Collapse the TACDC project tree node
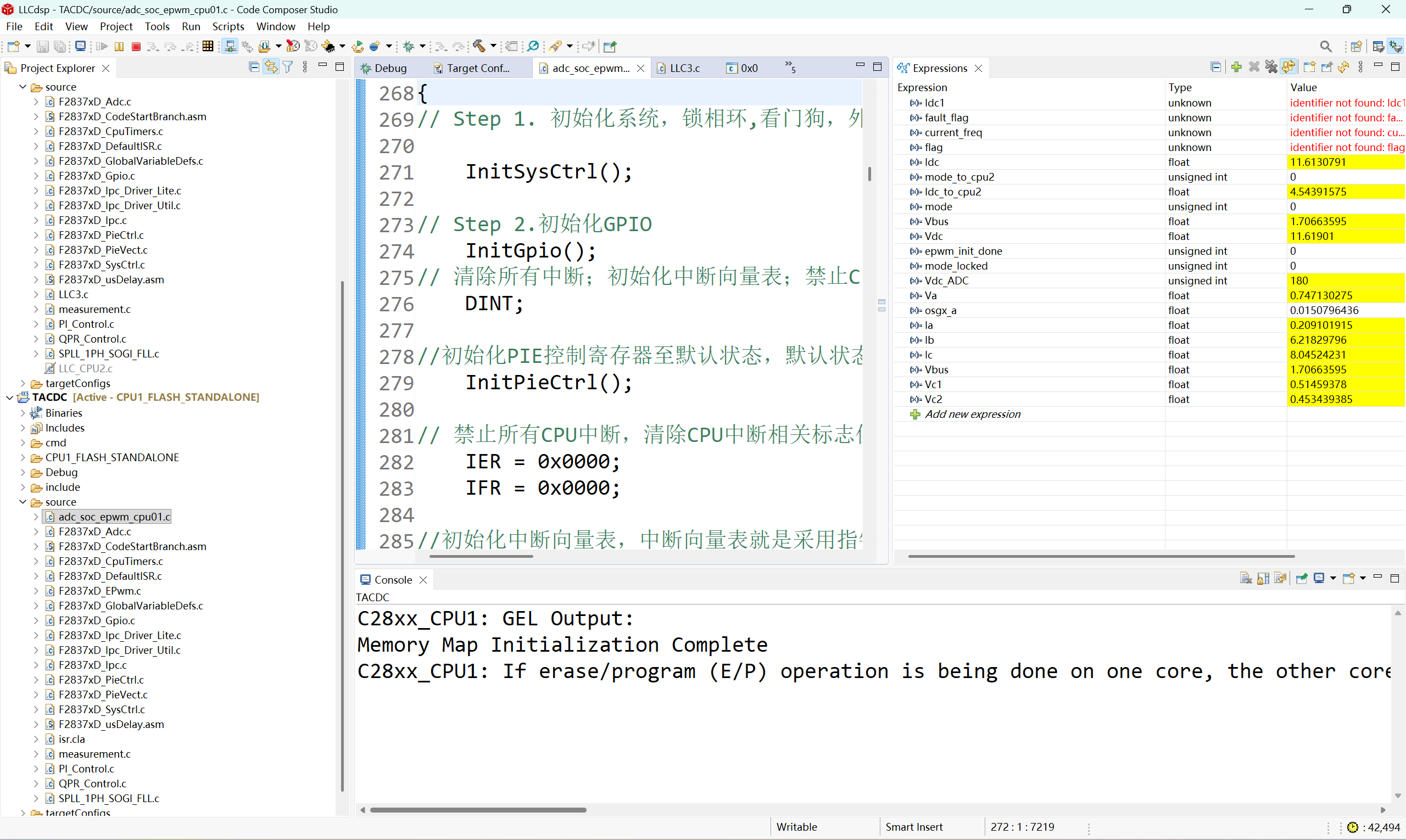 coord(10,397)
